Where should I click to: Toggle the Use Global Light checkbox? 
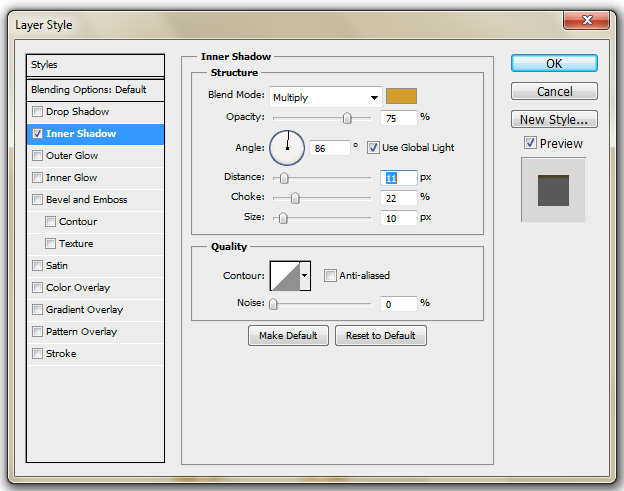(x=373, y=148)
